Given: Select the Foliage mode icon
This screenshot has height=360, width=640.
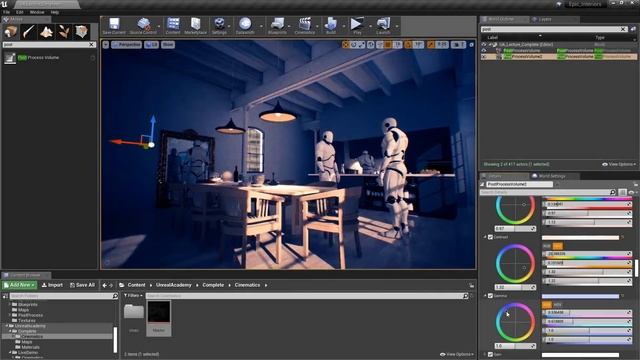Looking at the screenshot, I should pos(64,31).
